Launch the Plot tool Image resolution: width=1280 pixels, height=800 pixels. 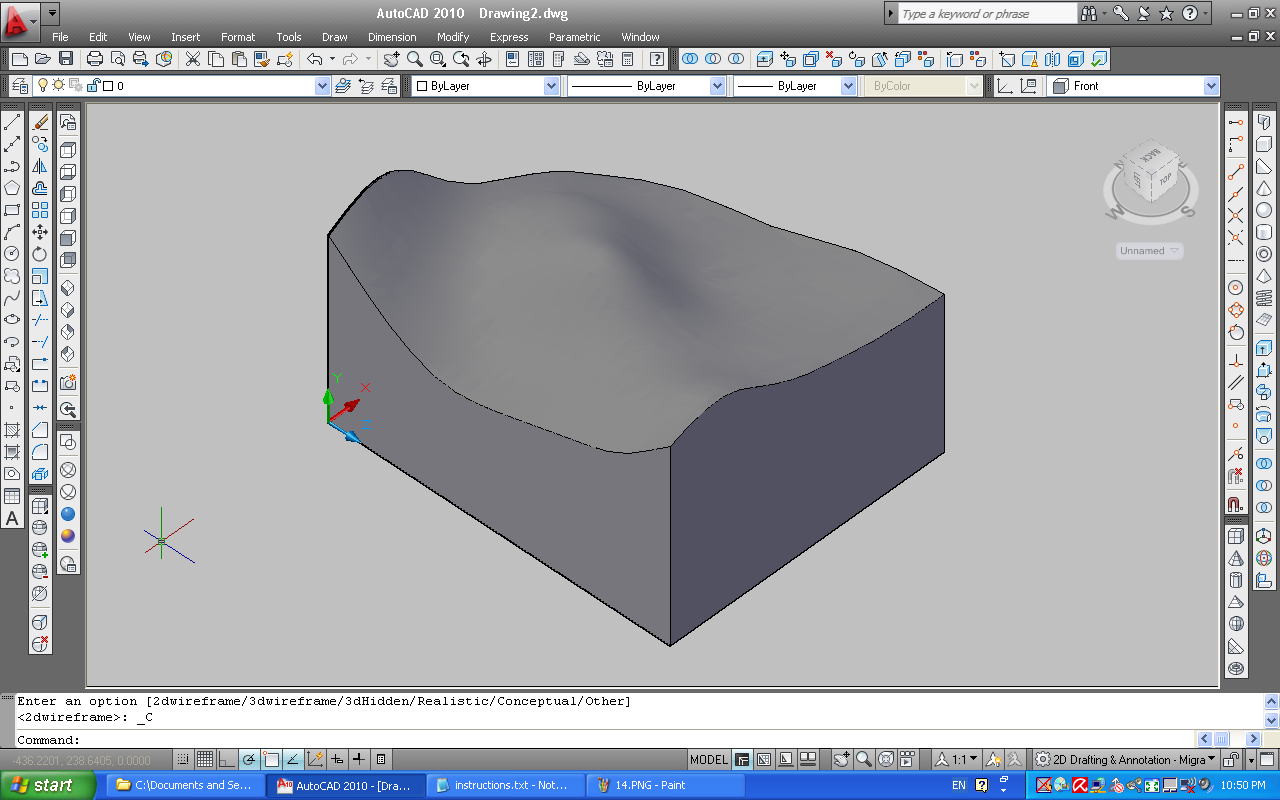[93, 59]
